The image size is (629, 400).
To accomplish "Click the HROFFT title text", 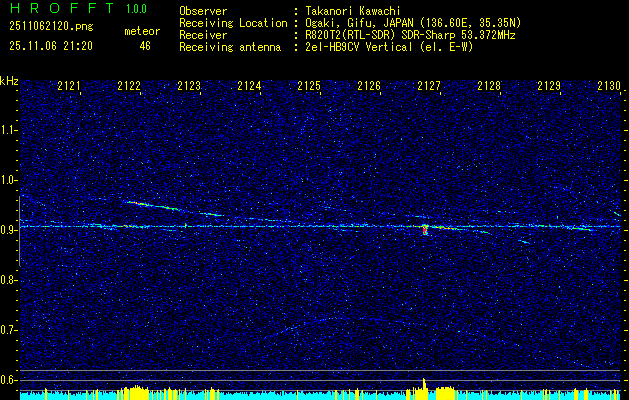I will pos(62,8).
